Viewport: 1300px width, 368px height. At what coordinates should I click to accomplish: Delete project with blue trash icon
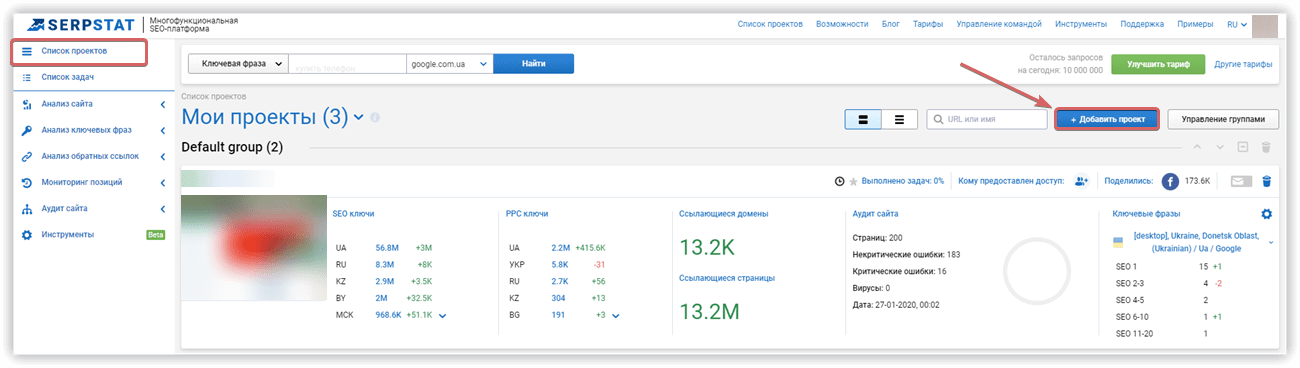(x=1266, y=181)
